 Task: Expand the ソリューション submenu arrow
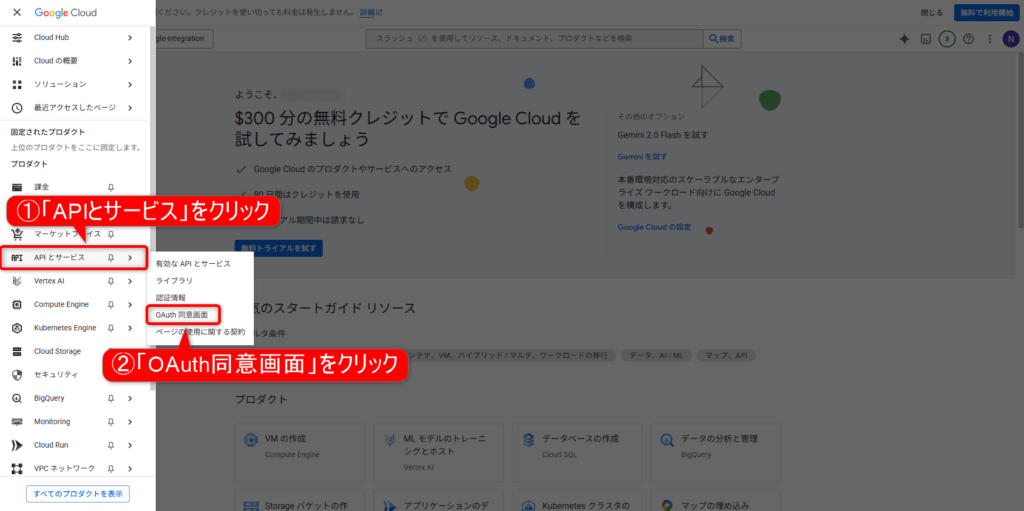(130, 84)
